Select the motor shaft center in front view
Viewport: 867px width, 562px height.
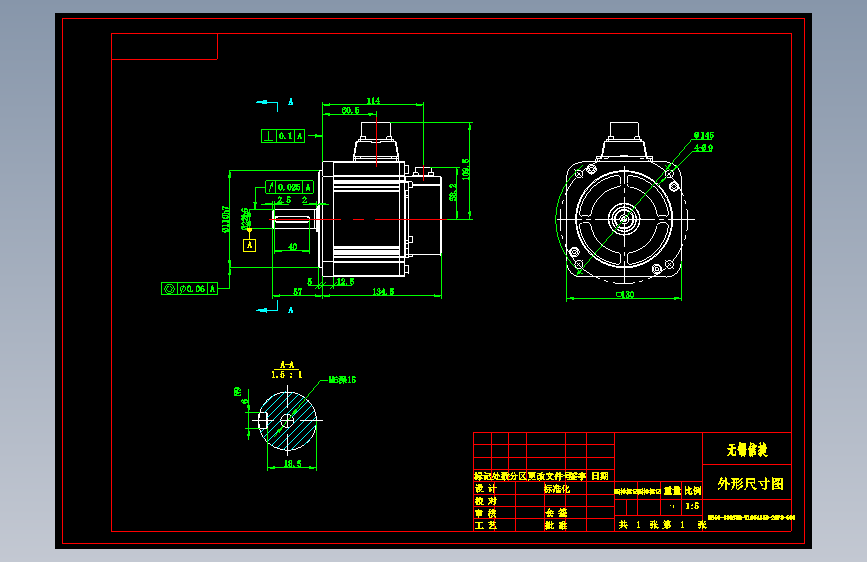click(x=624, y=219)
